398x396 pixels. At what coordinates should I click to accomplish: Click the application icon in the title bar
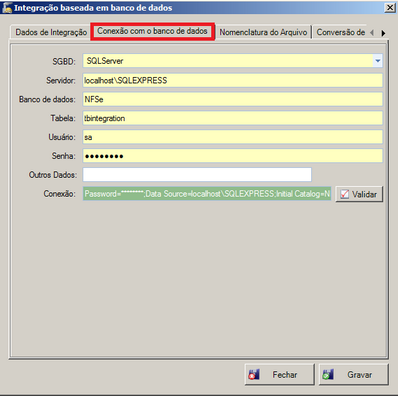(x=7, y=7)
